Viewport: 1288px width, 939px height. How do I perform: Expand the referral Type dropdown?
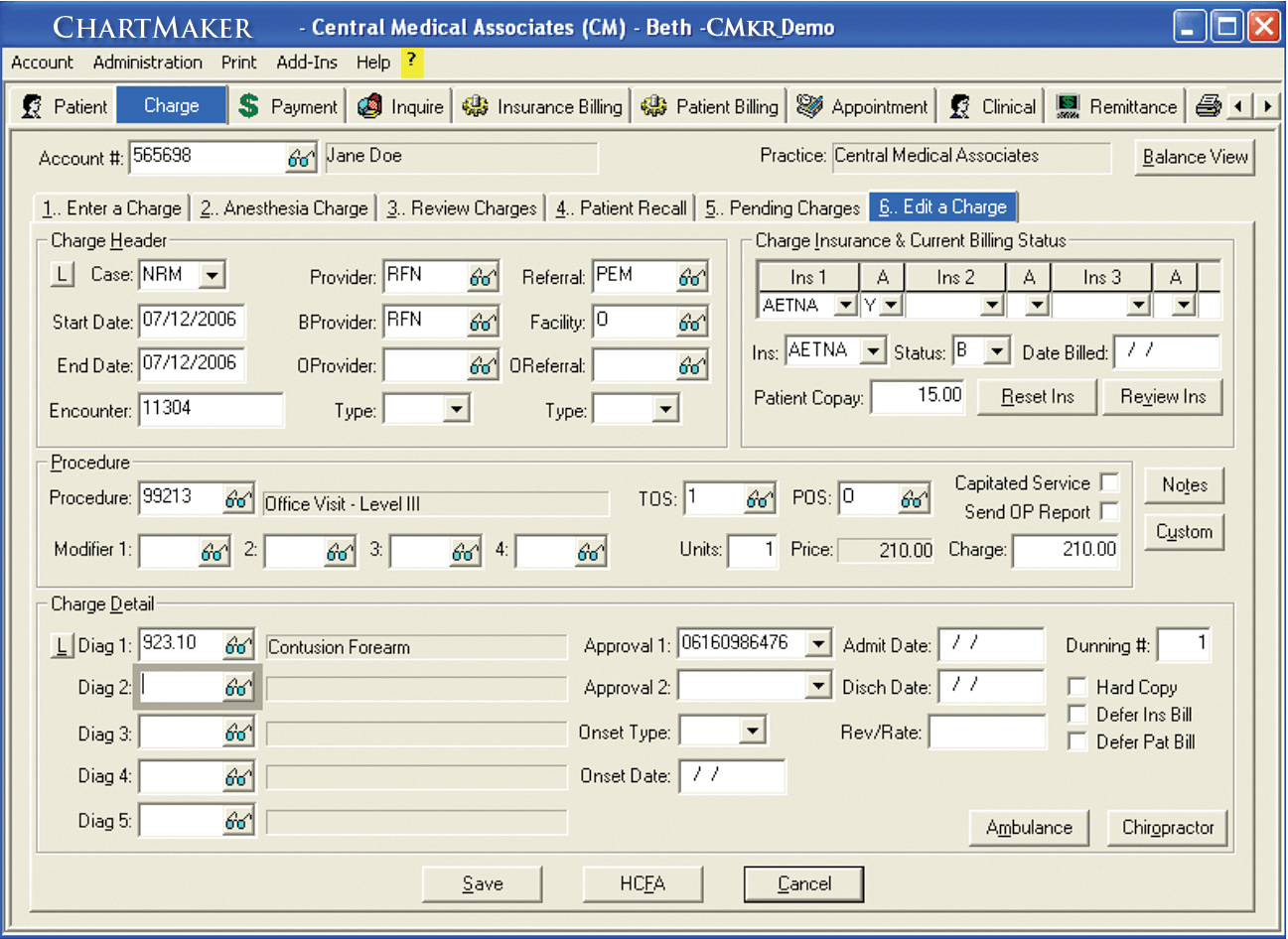pos(666,409)
